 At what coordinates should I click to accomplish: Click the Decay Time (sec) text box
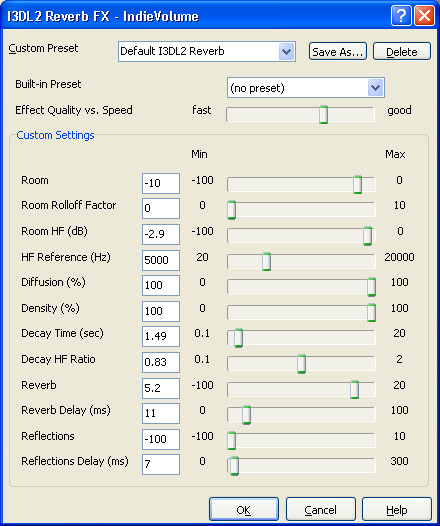[161, 336]
